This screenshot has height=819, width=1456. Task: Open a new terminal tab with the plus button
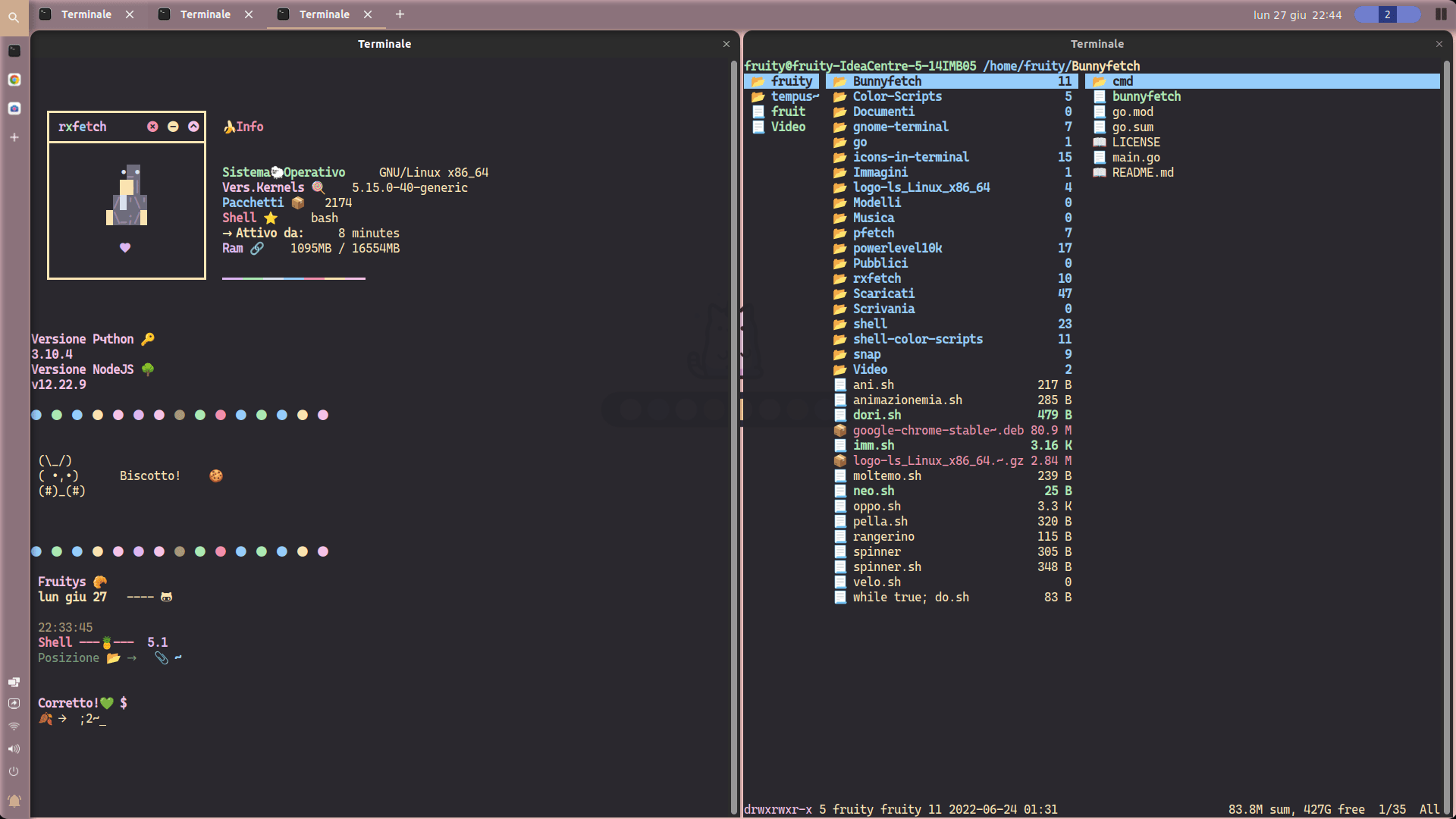point(400,14)
